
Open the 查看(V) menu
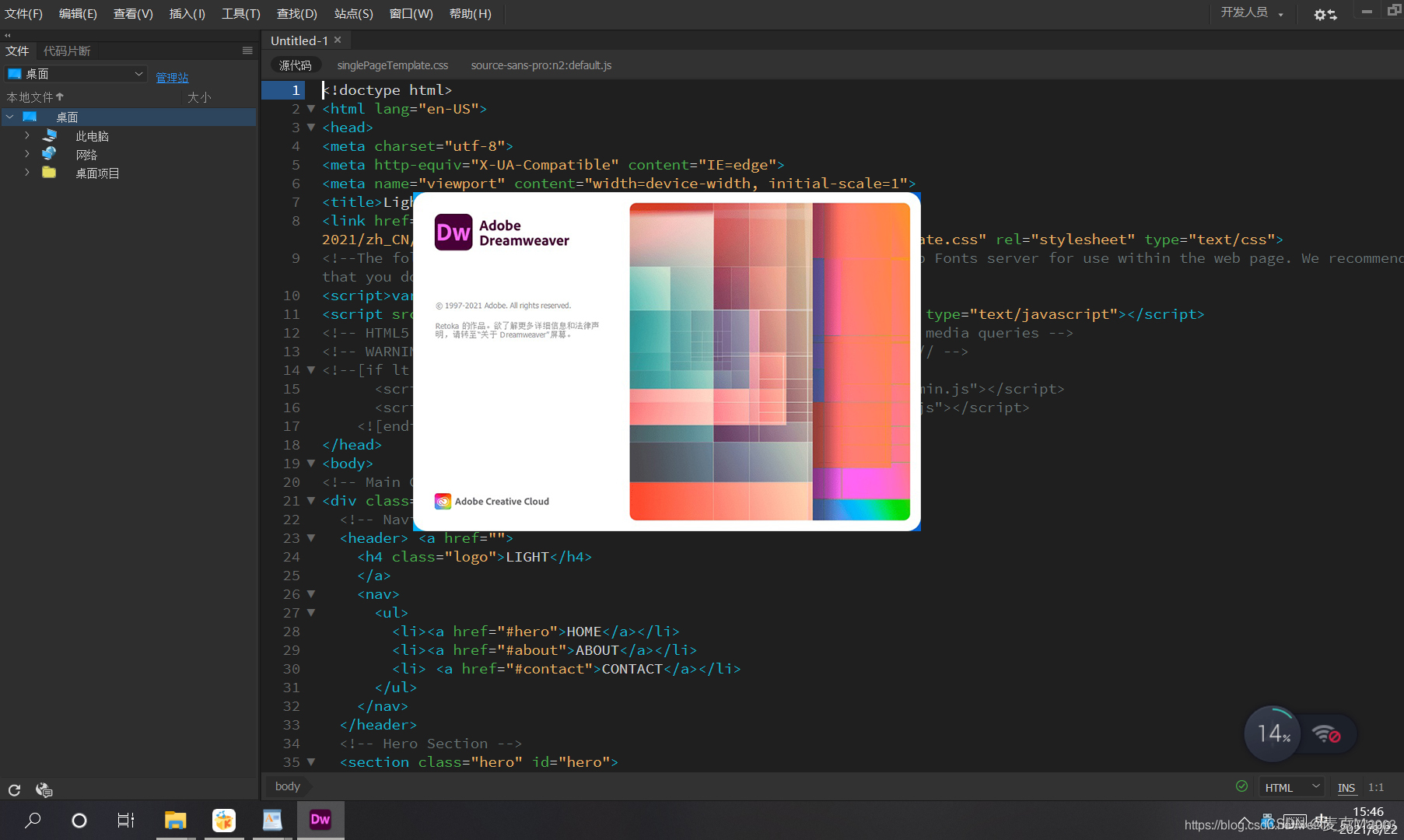pyautogui.click(x=133, y=14)
